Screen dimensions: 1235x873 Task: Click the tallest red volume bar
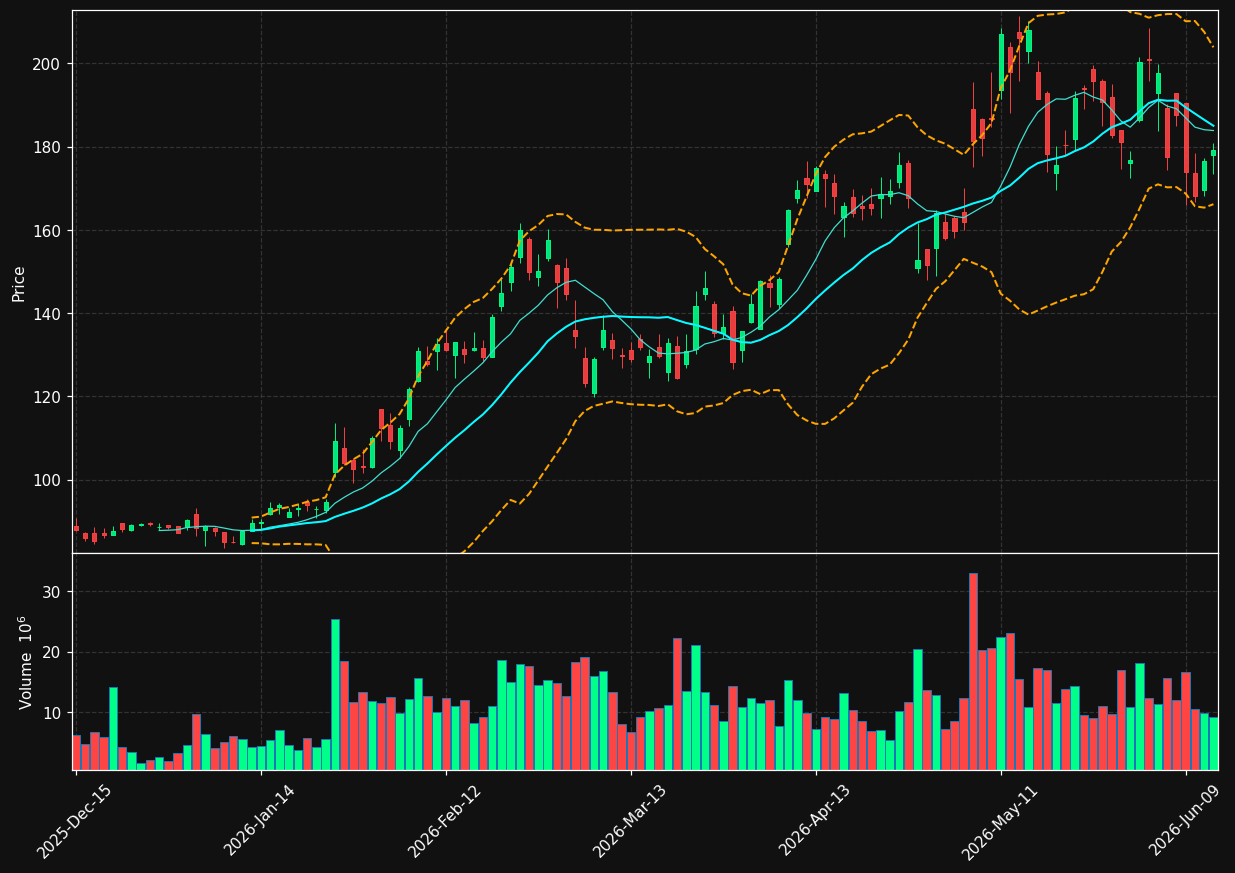point(973,671)
